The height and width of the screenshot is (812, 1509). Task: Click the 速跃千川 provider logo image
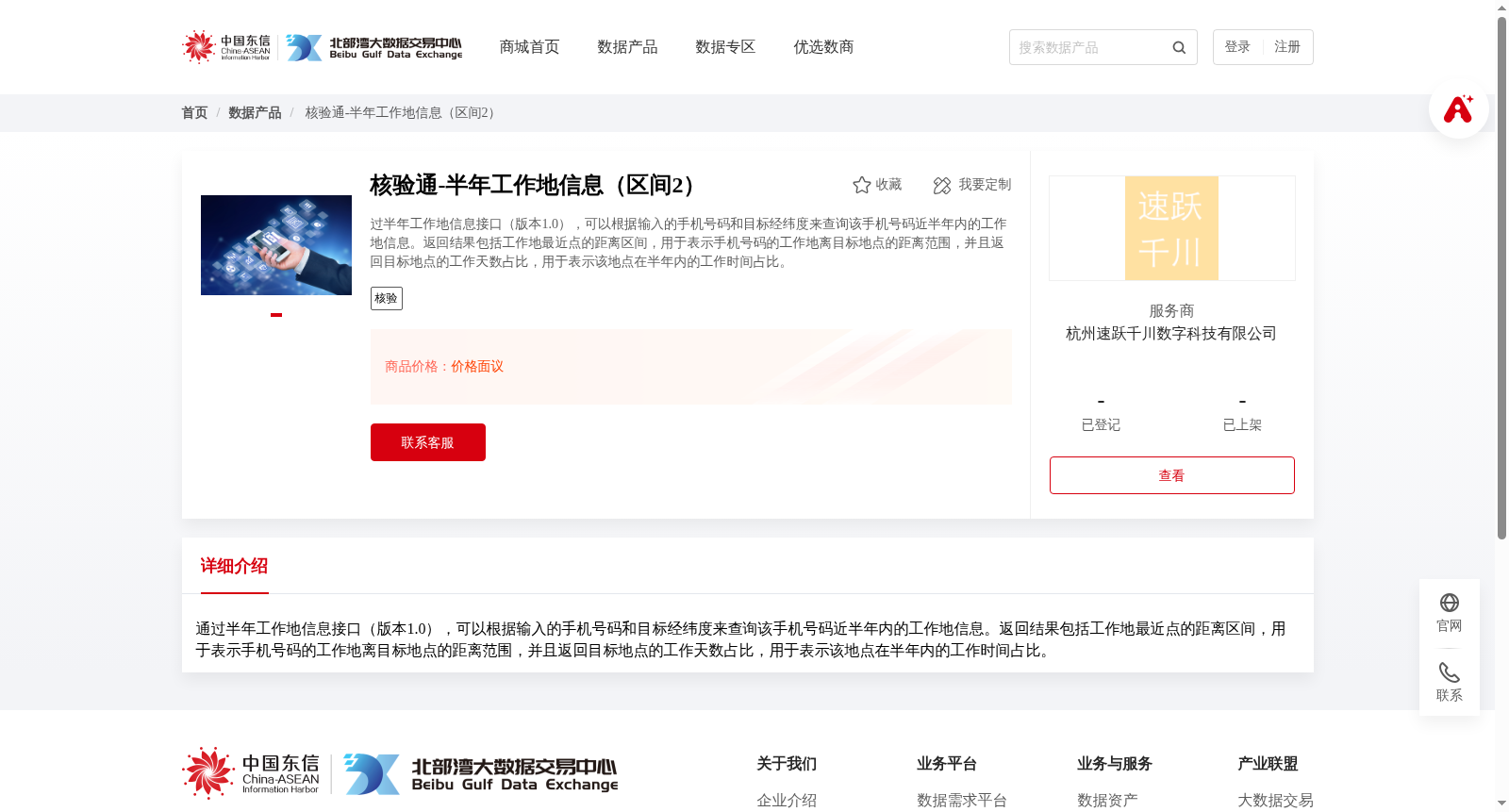pyautogui.click(x=1171, y=228)
